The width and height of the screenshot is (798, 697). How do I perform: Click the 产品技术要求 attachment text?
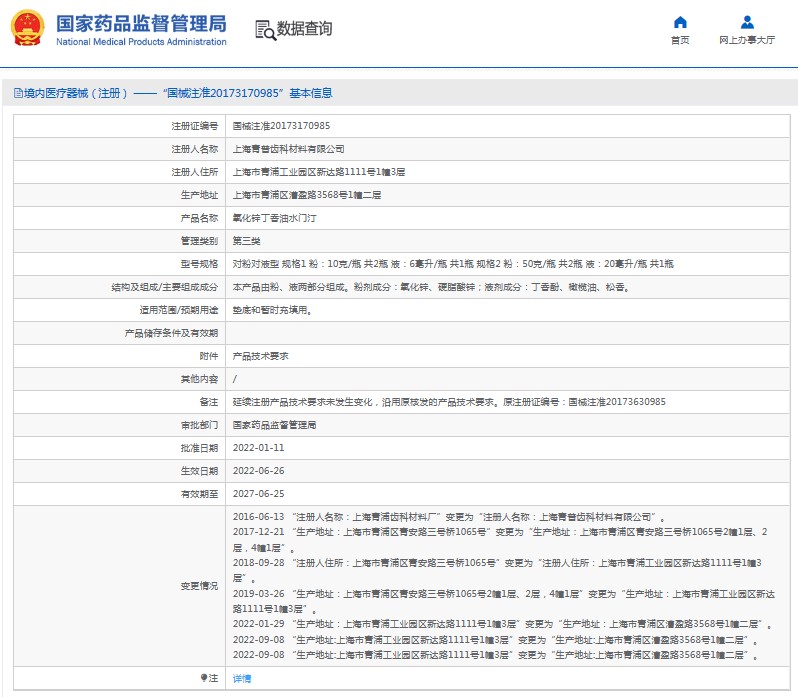click(261, 356)
